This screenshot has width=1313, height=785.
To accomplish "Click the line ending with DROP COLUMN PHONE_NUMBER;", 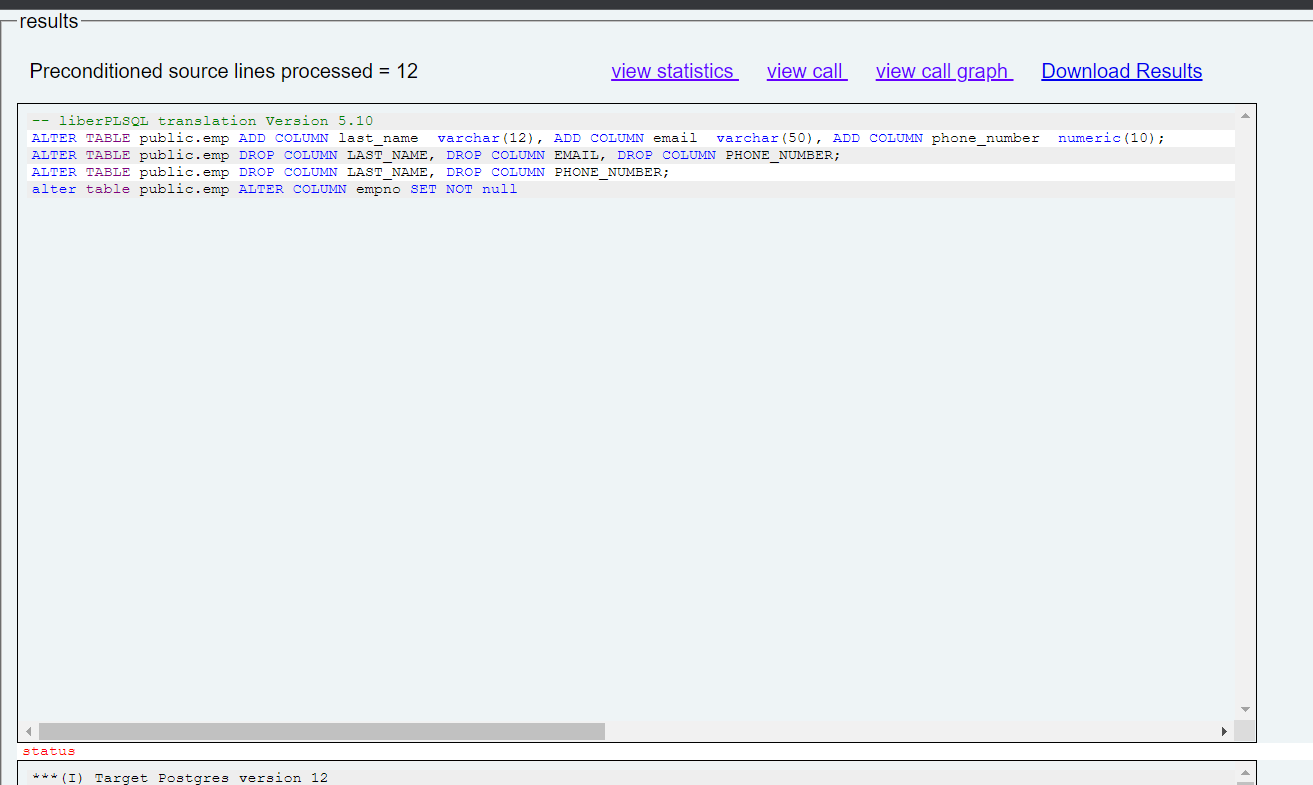I will (350, 172).
